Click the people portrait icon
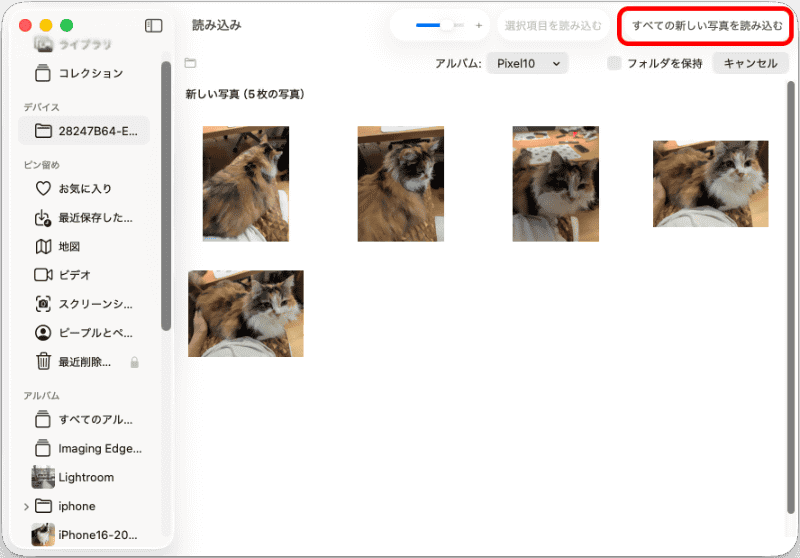Screen dimensions: 800x558 point(43,333)
